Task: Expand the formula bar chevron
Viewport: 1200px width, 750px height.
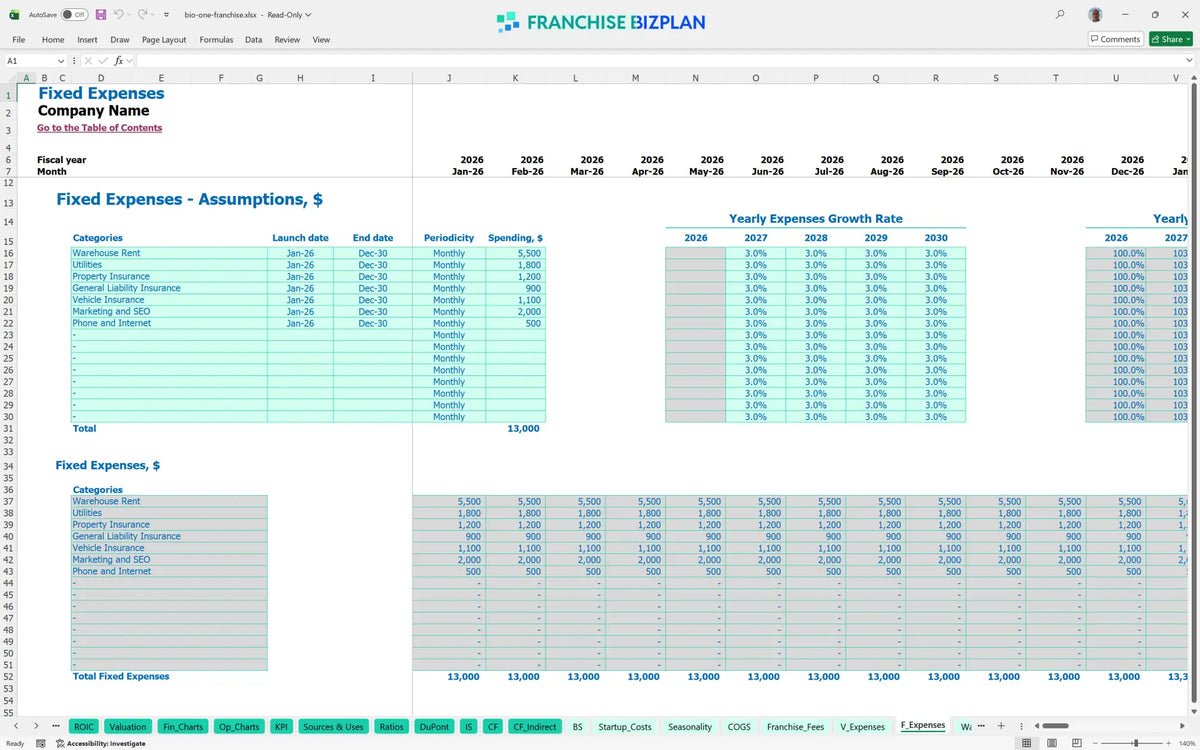Action: (x=1188, y=61)
